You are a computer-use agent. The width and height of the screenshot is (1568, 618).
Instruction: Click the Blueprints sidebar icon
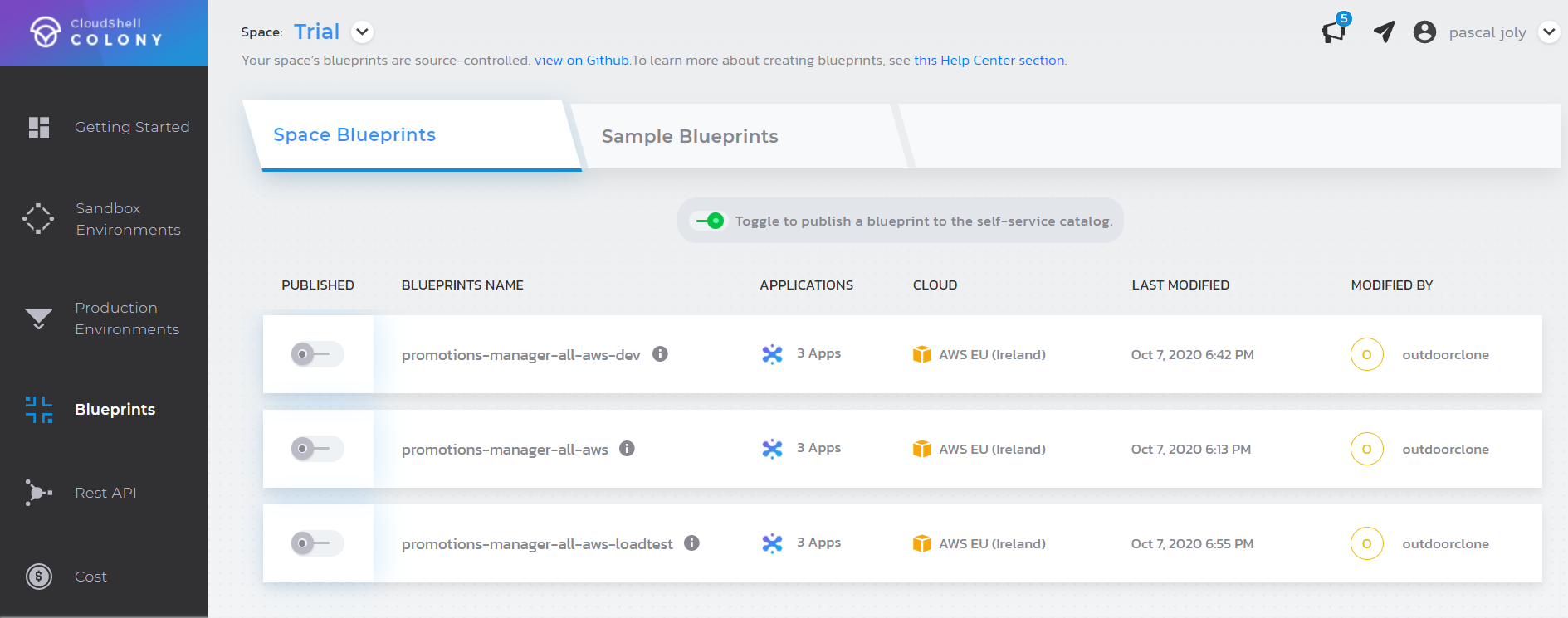pos(39,409)
